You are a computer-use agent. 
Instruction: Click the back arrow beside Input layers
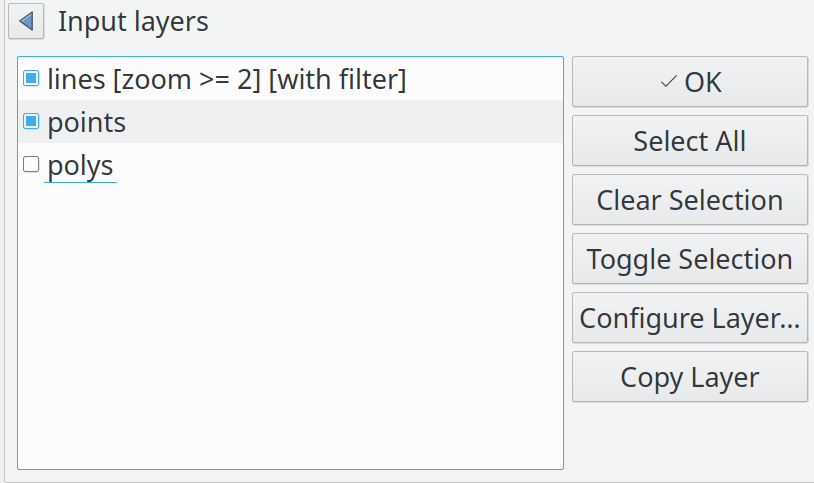pos(27,21)
